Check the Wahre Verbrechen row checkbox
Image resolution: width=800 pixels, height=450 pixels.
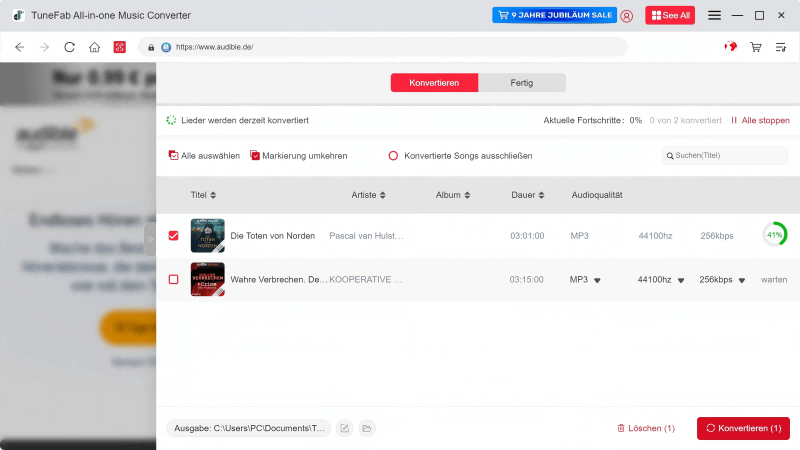click(x=173, y=280)
